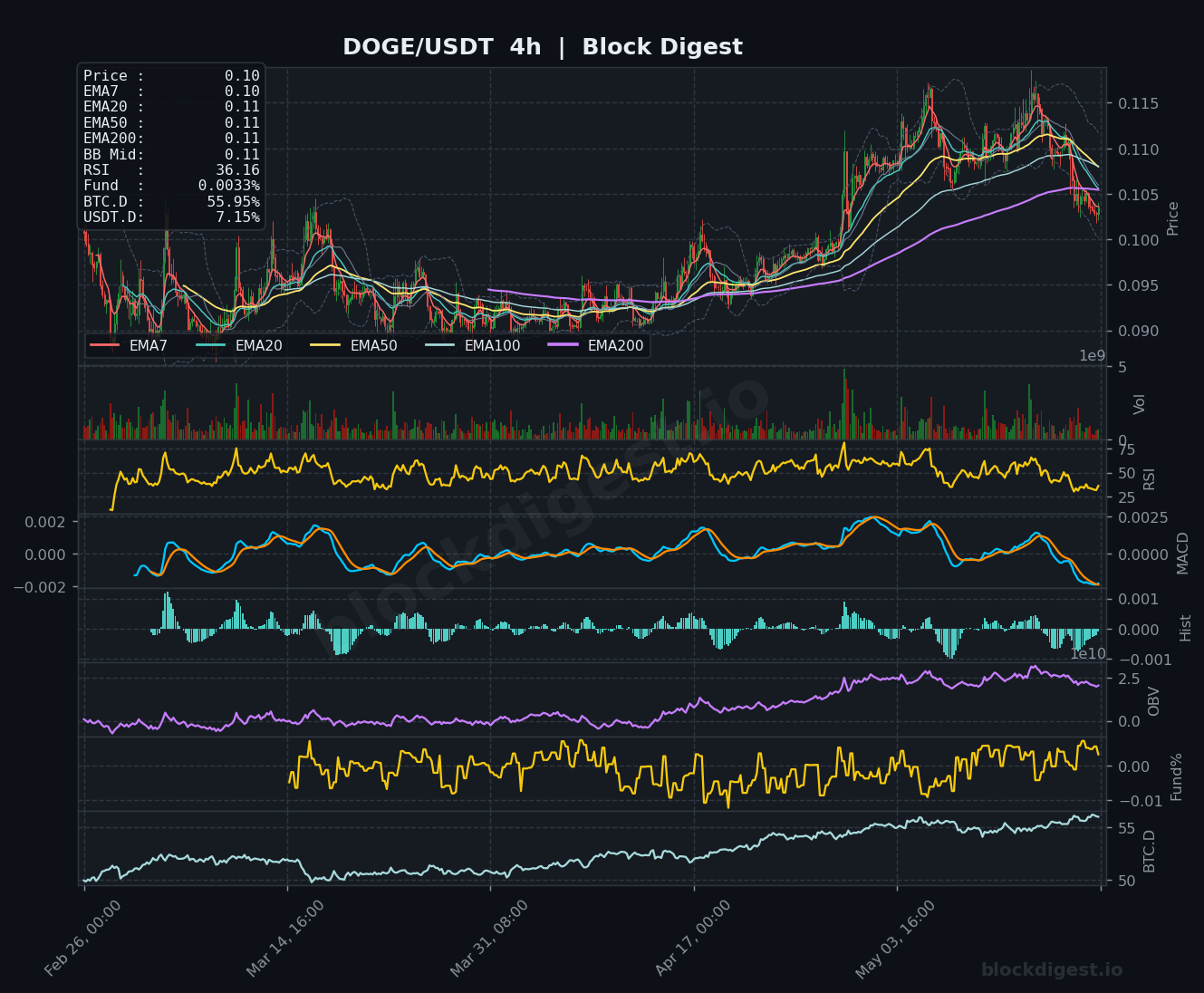The width and height of the screenshot is (1204, 993).
Task: Click the MACD axis label
Action: coord(1182,553)
